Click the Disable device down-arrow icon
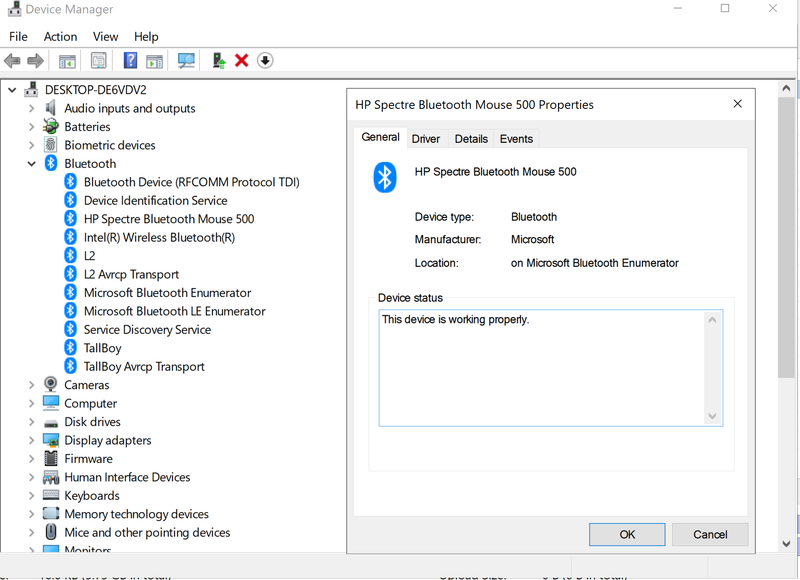This screenshot has height=580, width=800. click(265, 61)
